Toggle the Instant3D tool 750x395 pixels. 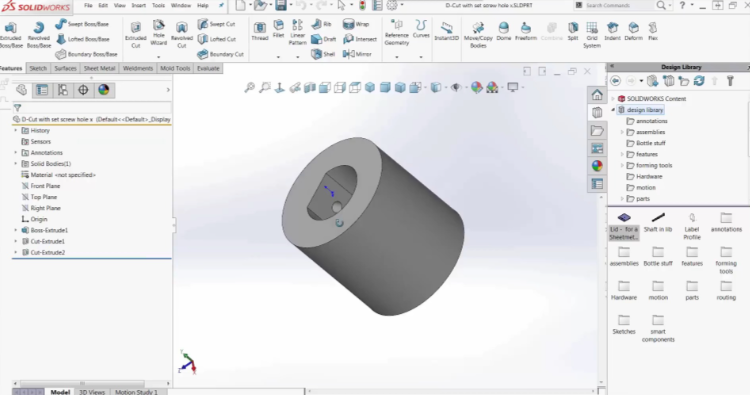(x=446, y=32)
